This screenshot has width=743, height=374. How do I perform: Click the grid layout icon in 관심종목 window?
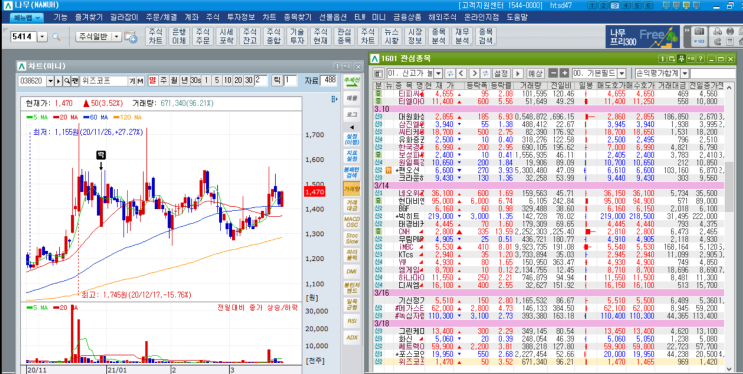378,73
